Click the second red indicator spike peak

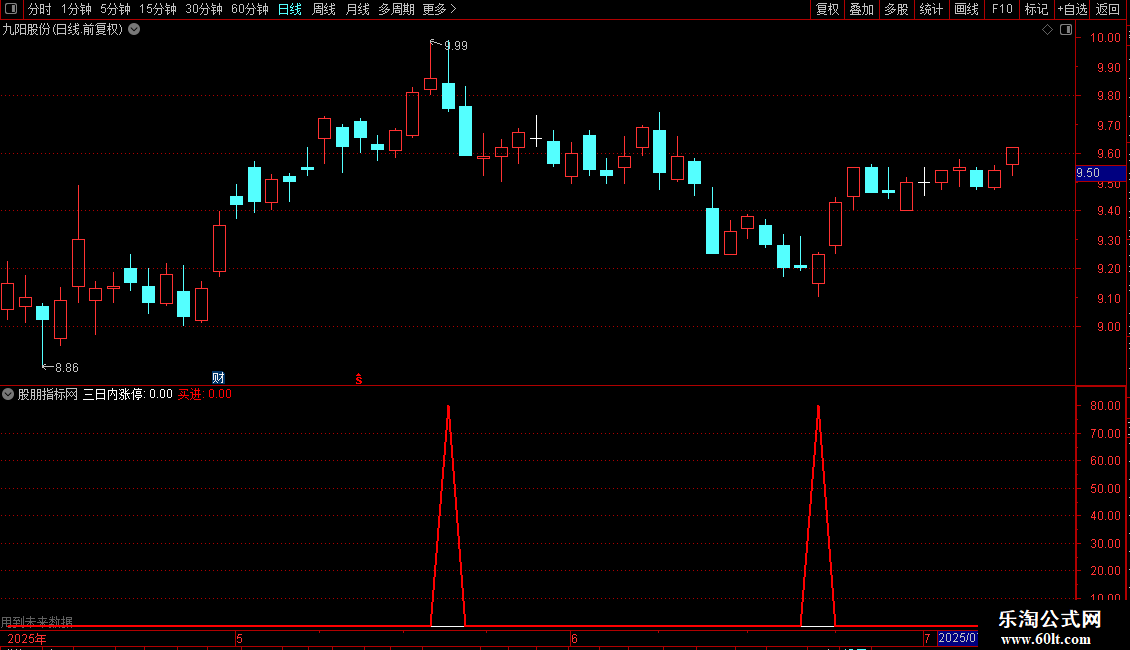tap(818, 407)
